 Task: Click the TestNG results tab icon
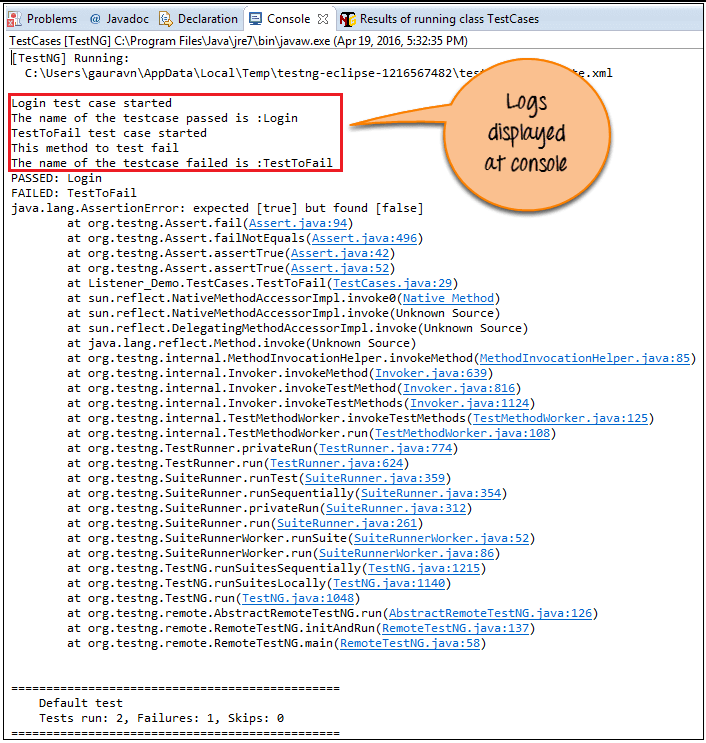347,19
